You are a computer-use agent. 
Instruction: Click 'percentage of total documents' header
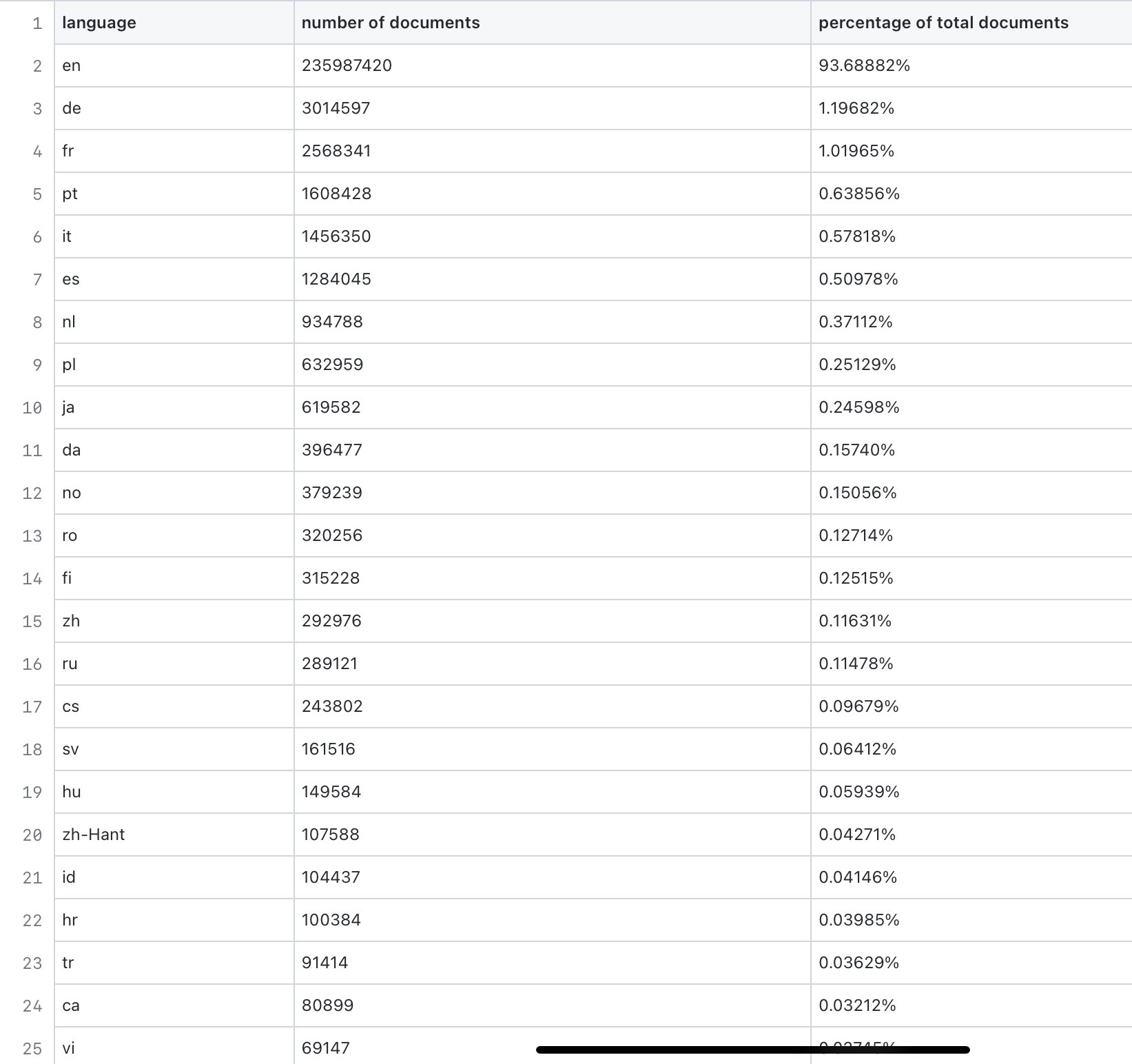(x=943, y=23)
